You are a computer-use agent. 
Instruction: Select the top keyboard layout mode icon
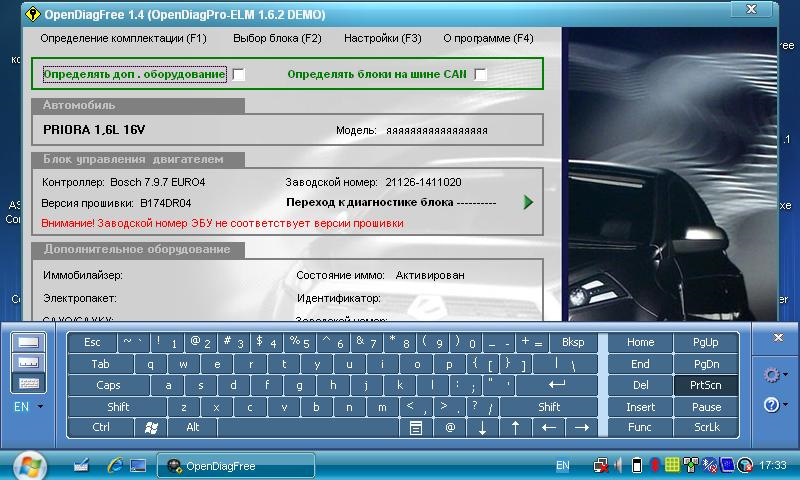29,342
